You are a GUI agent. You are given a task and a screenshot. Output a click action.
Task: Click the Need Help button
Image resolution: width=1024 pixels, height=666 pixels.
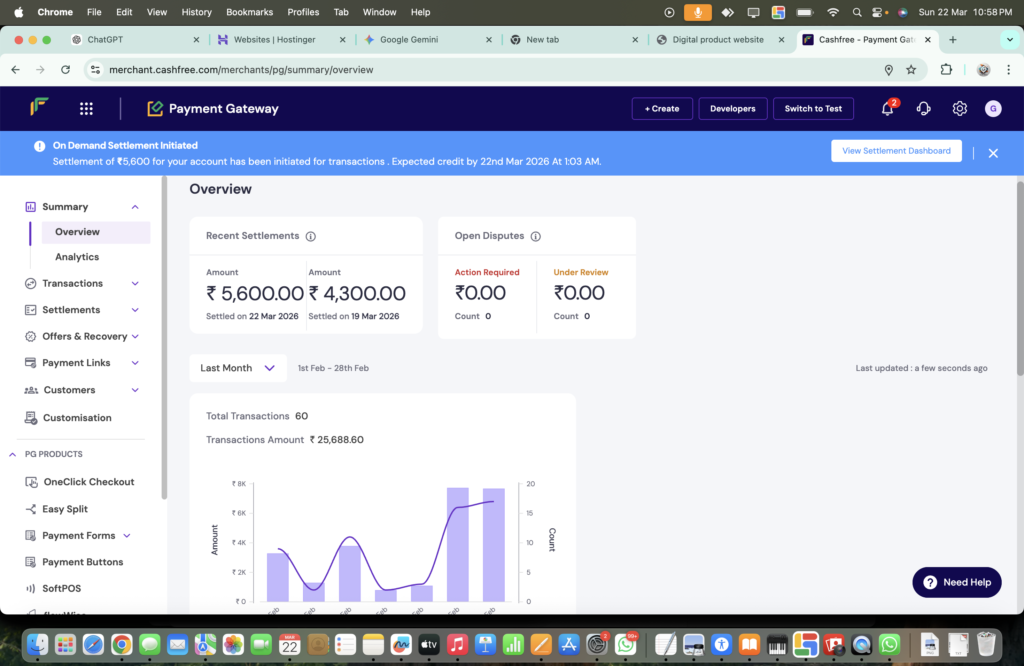(957, 582)
